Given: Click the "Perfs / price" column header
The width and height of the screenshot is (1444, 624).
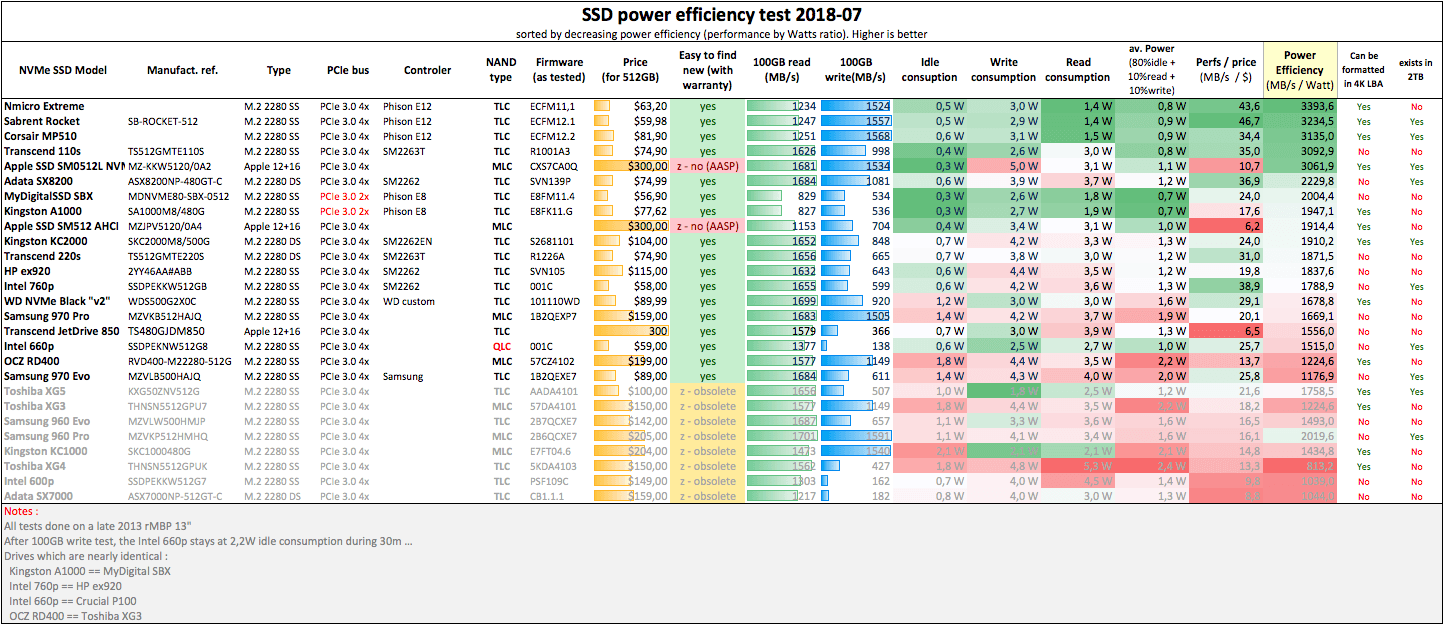Looking at the screenshot, I should tap(1226, 70).
